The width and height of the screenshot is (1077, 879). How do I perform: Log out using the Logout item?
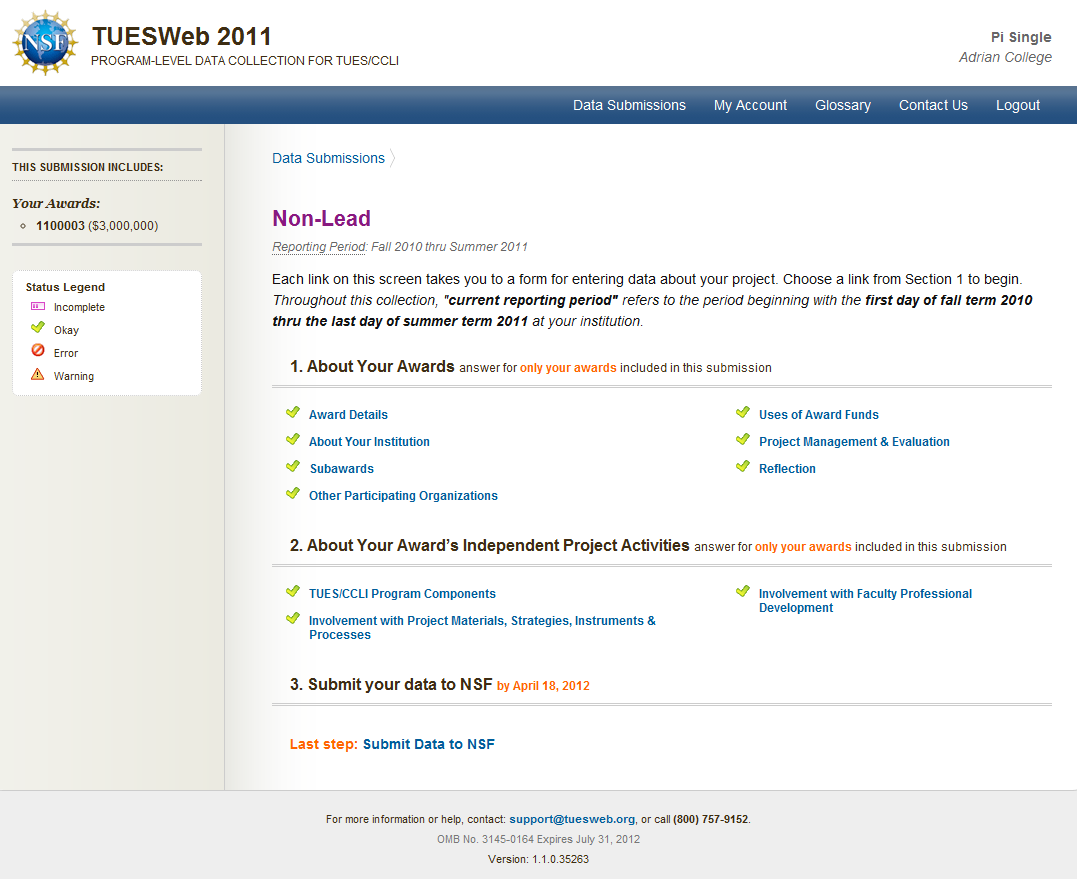(x=1018, y=105)
